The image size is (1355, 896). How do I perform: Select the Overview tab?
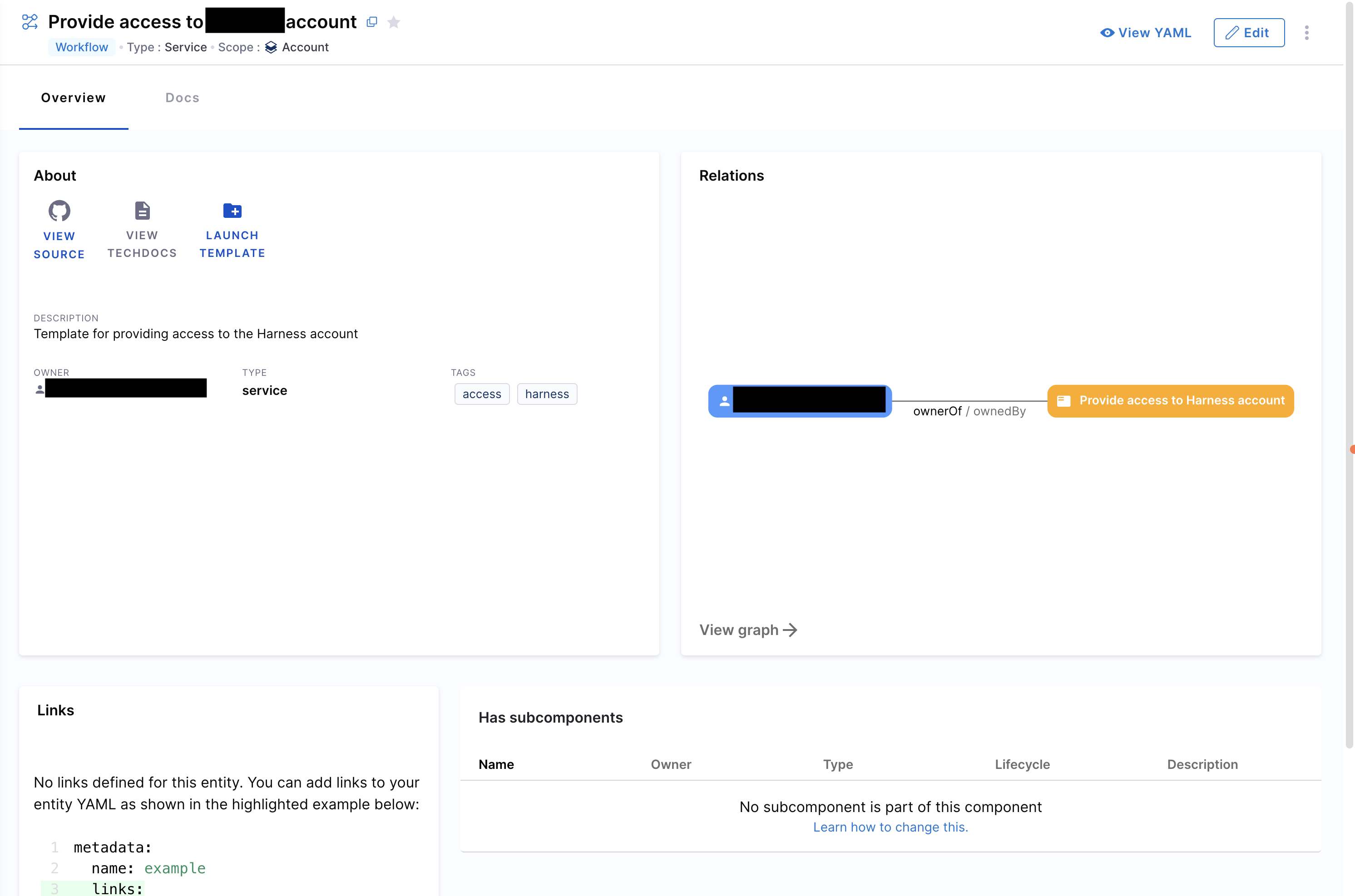click(73, 98)
